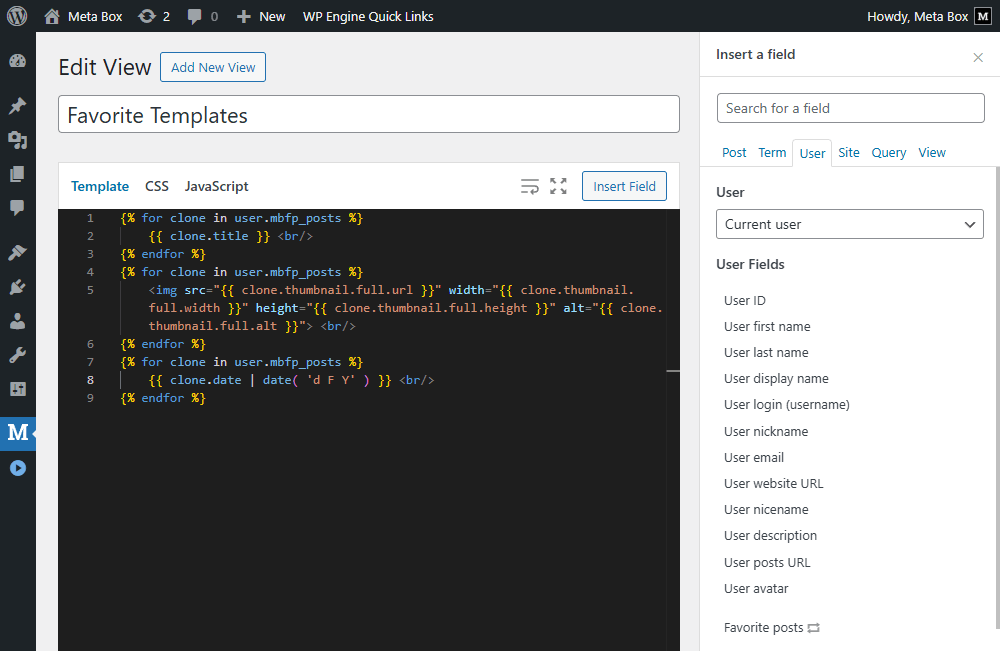This screenshot has height=651, width=1000.
Task: Open the Meta Box M icon in sidebar
Action: pos(17,433)
